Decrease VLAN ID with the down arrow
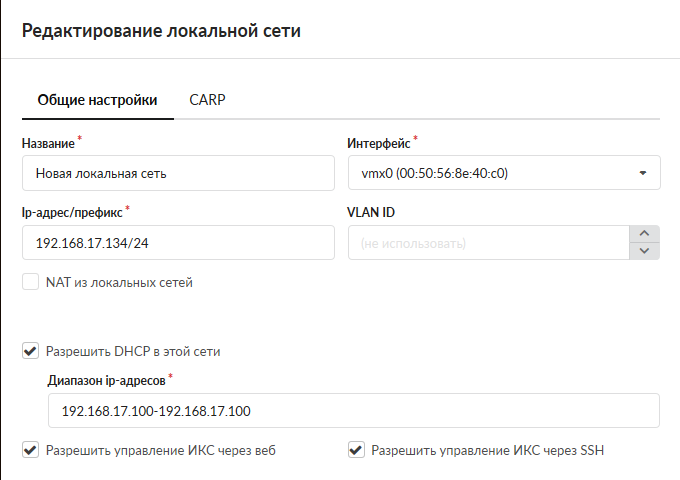The height and width of the screenshot is (480, 680). (644, 251)
